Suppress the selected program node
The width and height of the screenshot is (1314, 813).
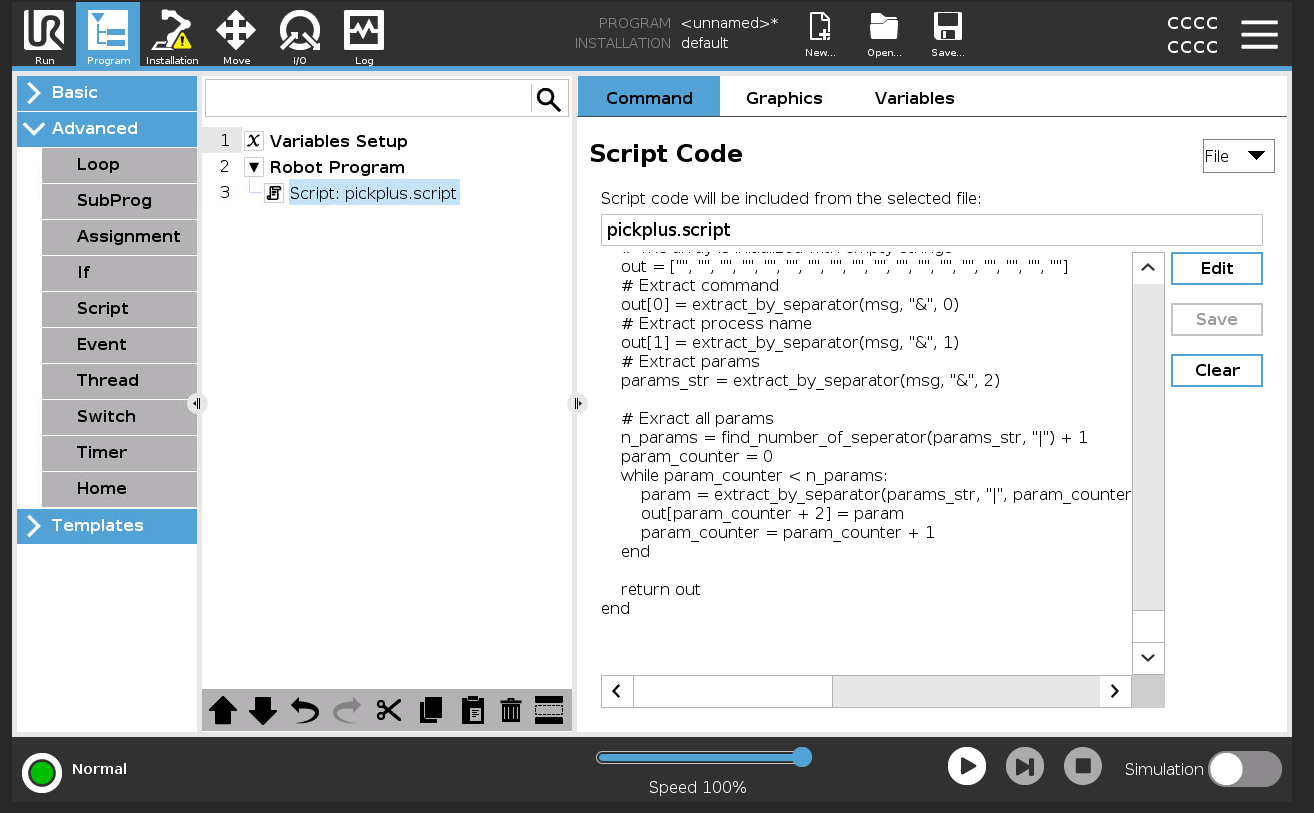pyautogui.click(x=549, y=710)
